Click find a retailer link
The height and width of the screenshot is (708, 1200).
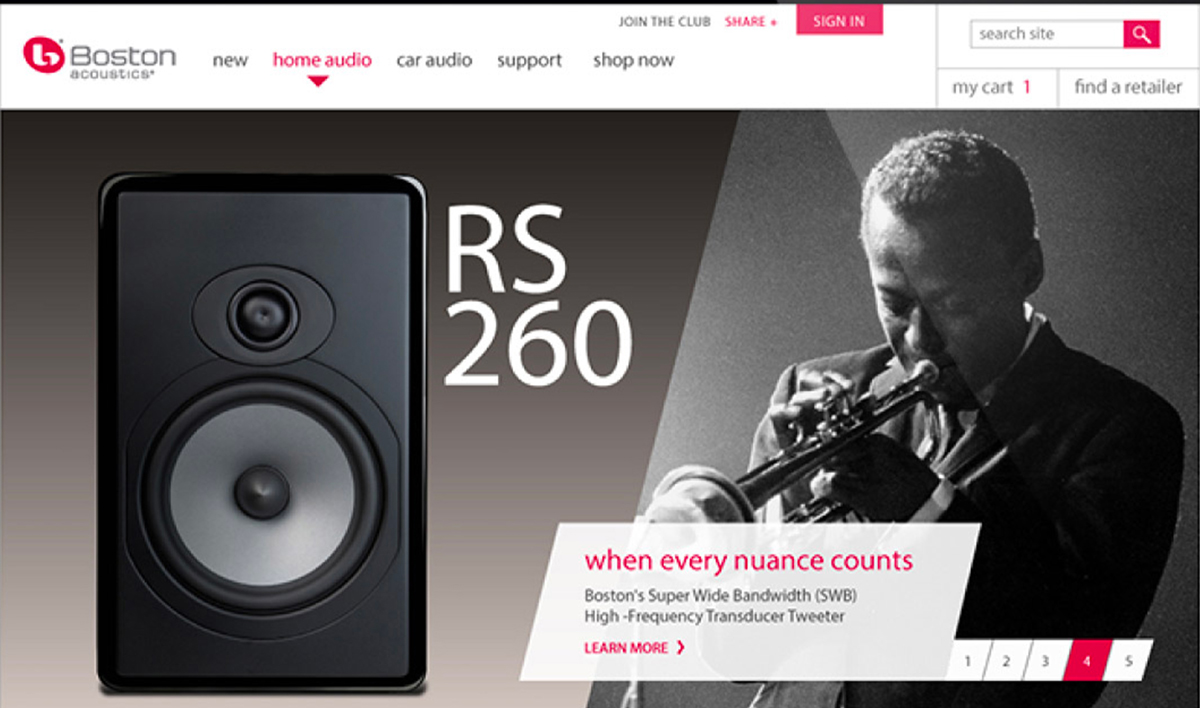pyautogui.click(x=1128, y=87)
